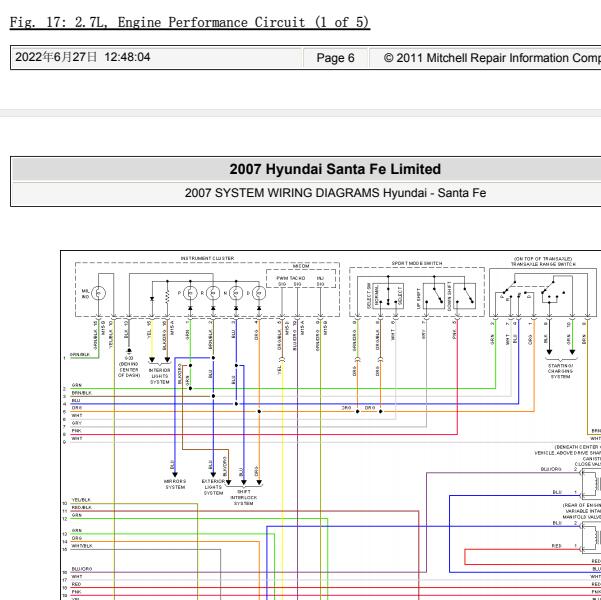
Task: Click the 'RED/BLK' wire label at row 11
Action: coord(82,507)
